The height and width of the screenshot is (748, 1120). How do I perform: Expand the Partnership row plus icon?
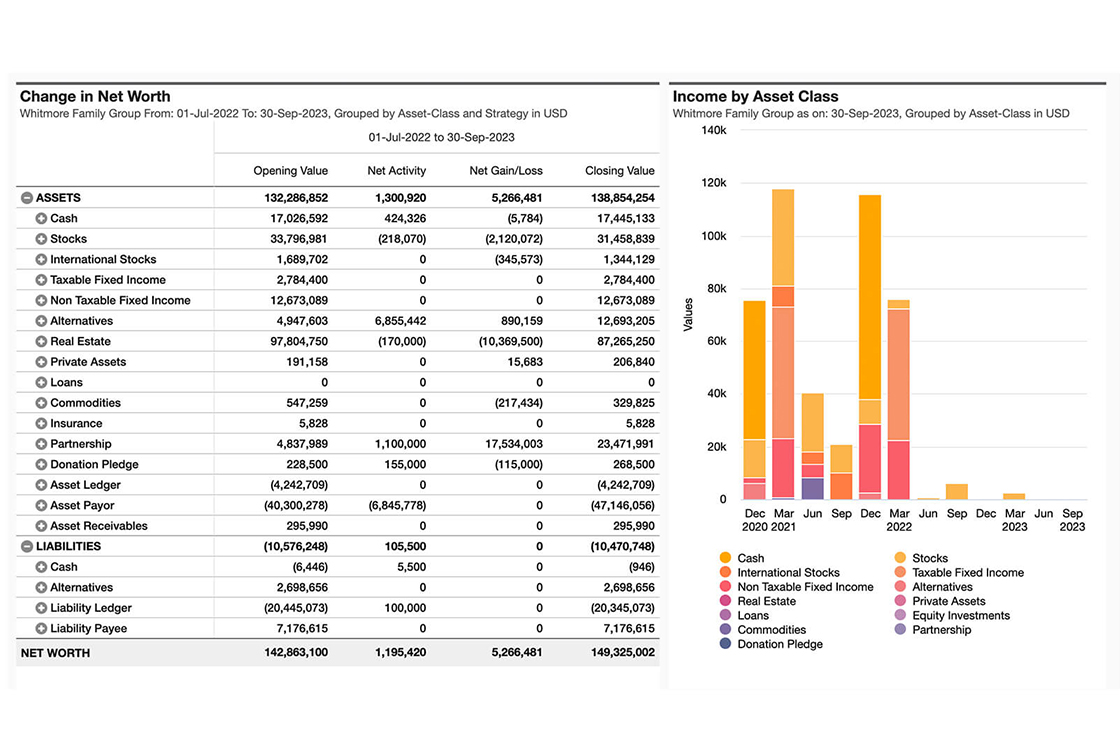(41, 444)
